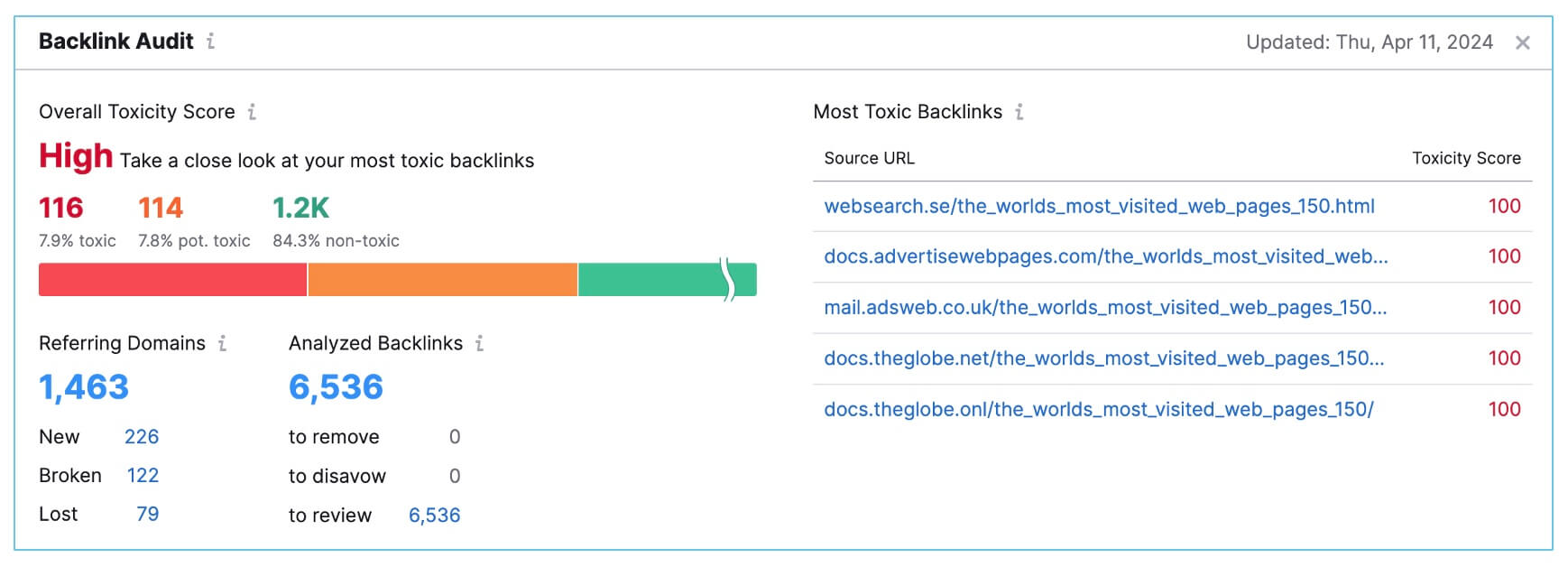Open the mail.adsweb.co.uk backlink link

coord(1105,307)
